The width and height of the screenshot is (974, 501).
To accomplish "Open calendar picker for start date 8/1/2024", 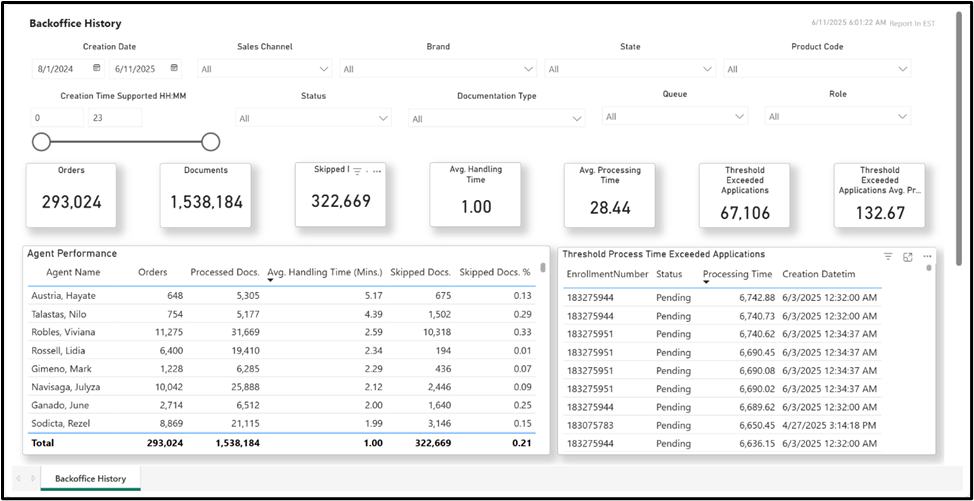I will click(96, 68).
